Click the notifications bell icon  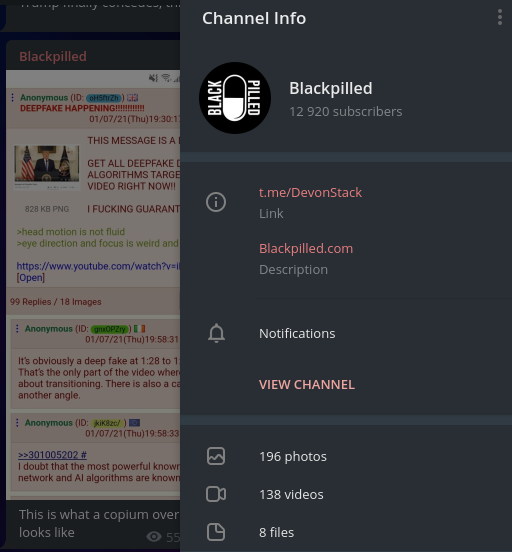(216, 333)
